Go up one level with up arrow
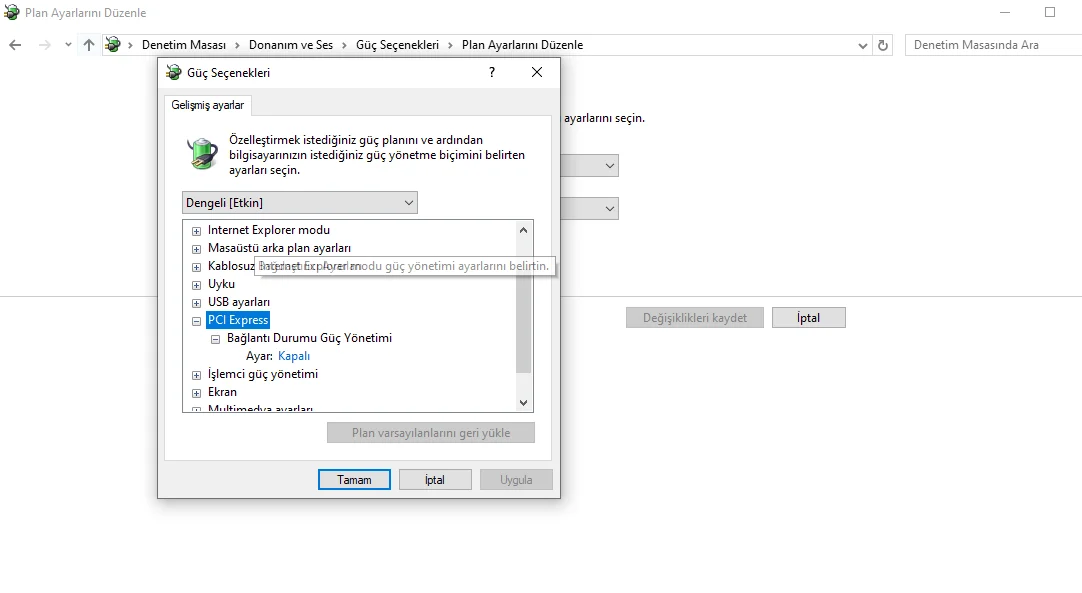 pyautogui.click(x=89, y=45)
